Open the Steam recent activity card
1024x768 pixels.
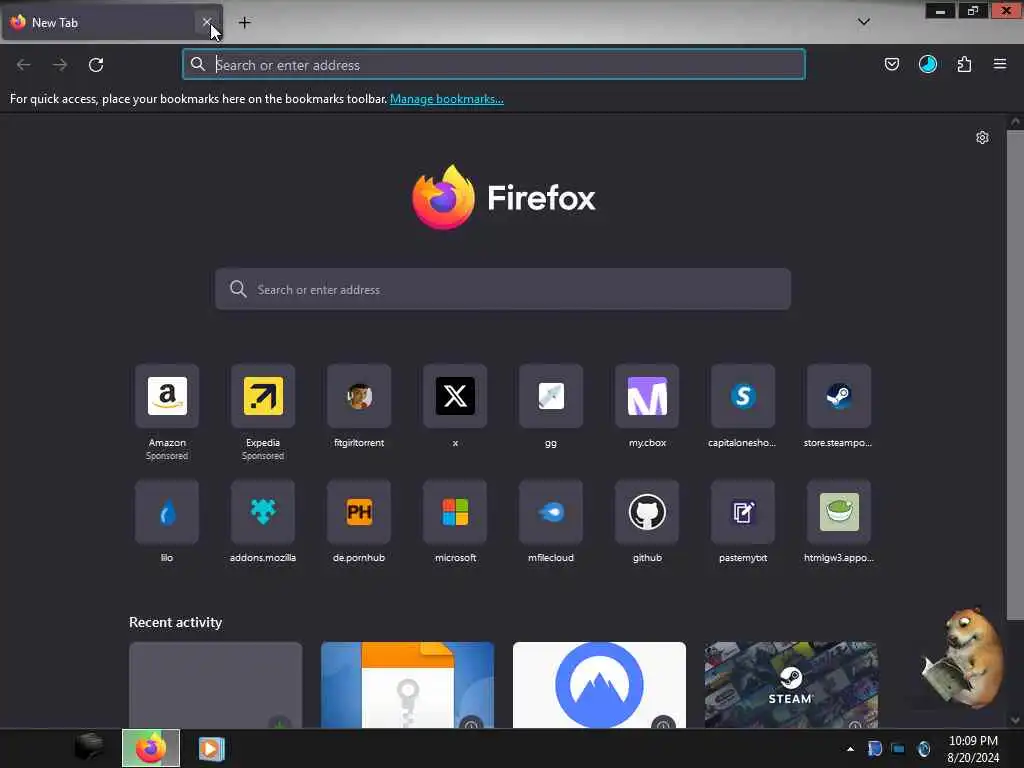[791, 684]
